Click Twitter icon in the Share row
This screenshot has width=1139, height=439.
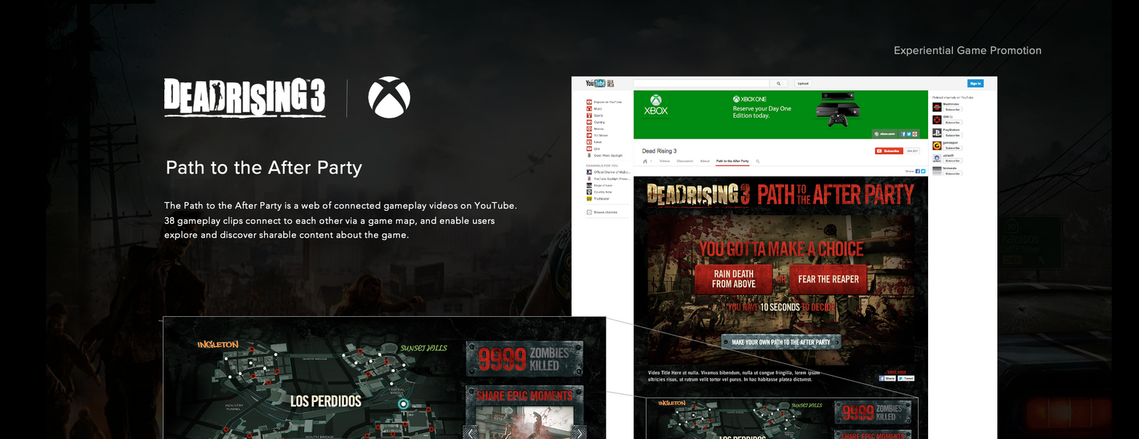click(923, 171)
